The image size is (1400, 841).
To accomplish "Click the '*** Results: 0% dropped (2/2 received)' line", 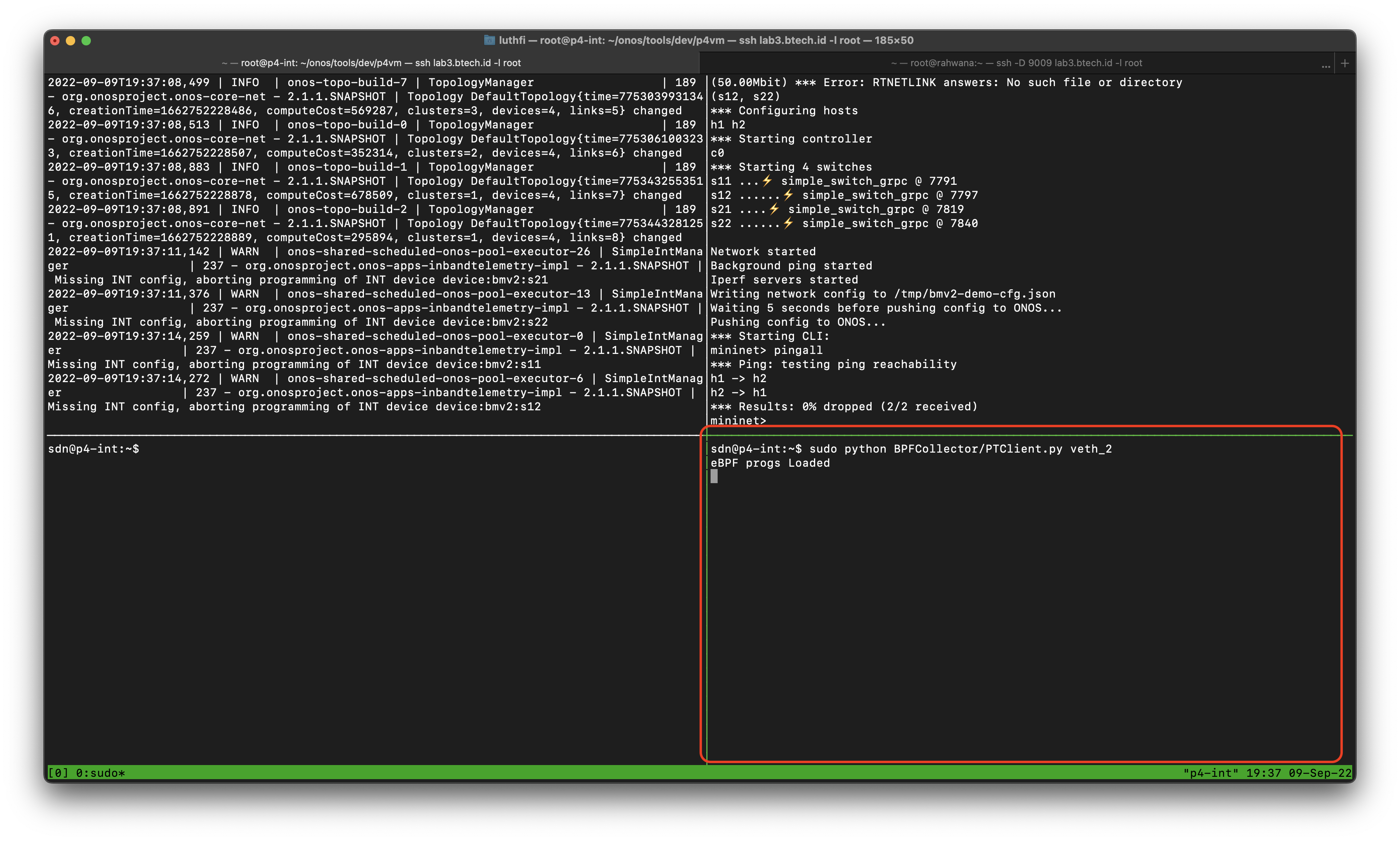I will [x=844, y=406].
